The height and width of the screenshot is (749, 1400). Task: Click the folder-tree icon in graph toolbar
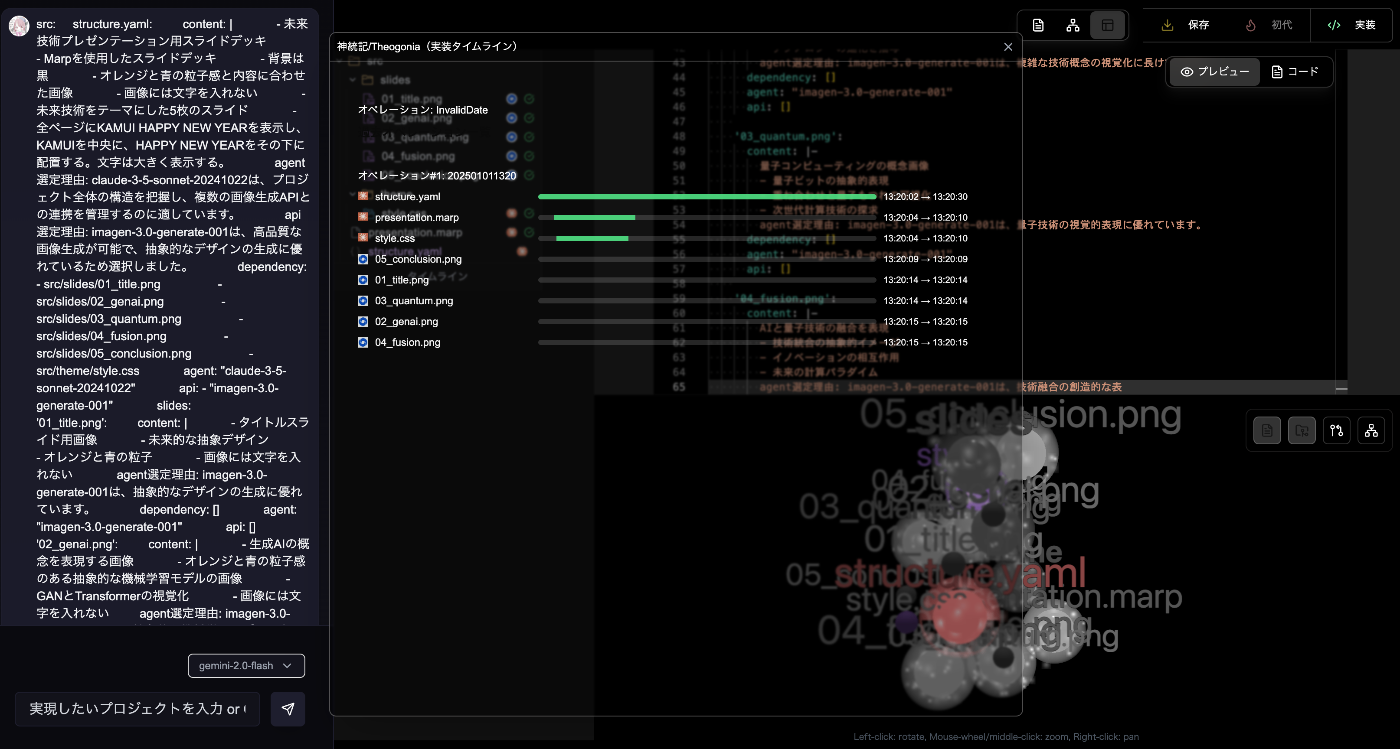pos(1302,430)
